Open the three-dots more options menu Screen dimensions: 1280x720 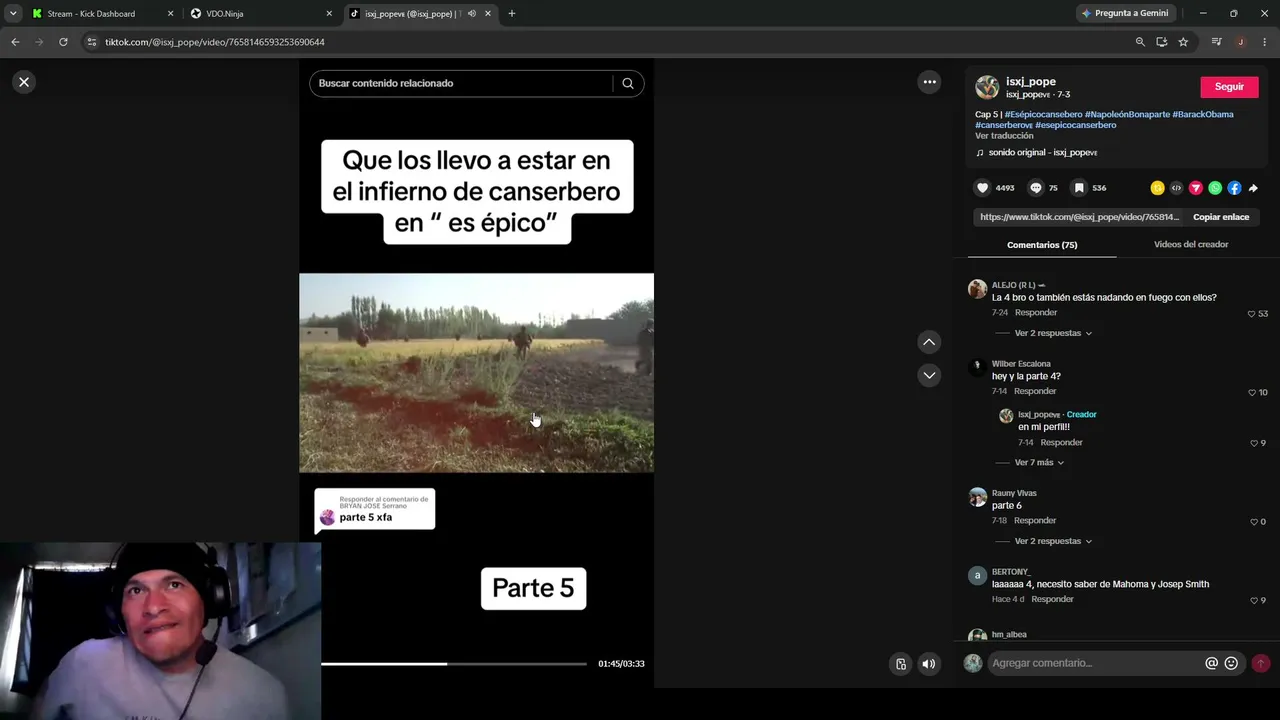point(929,82)
